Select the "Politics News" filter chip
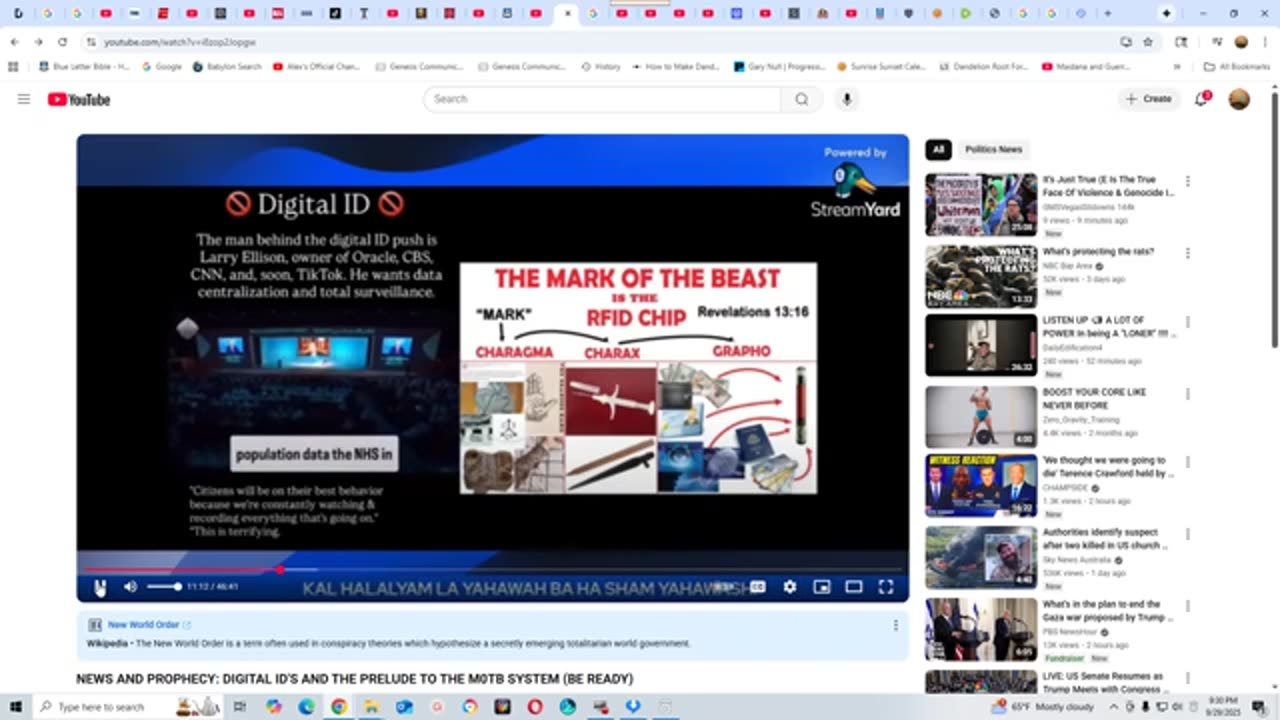The image size is (1280, 720). [993, 150]
